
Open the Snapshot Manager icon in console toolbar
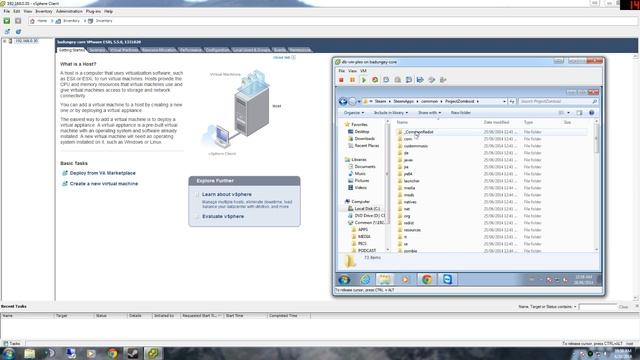pyautogui.click(x=409, y=80)
